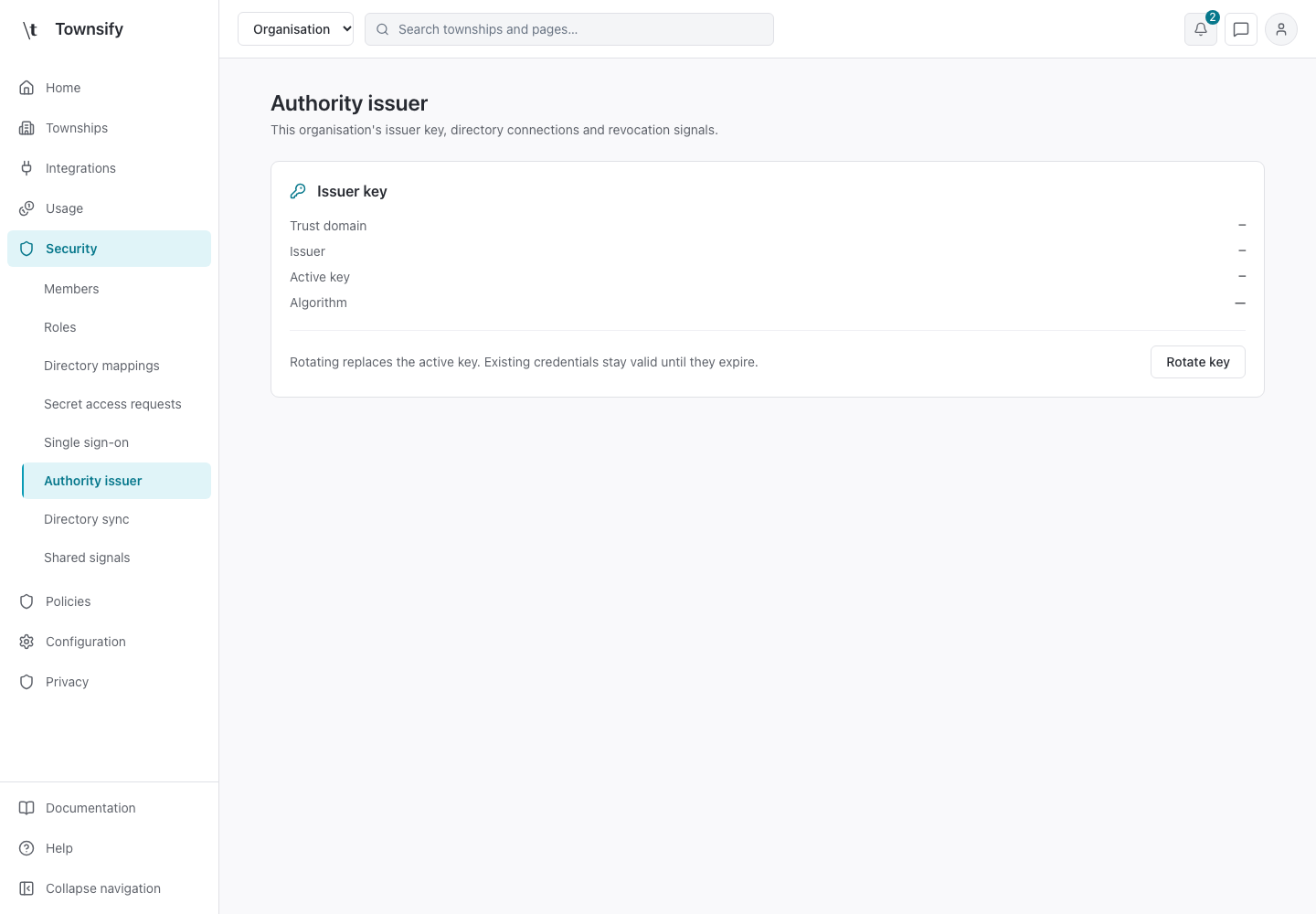Click the Townships building icon

[x=27, y=128]
